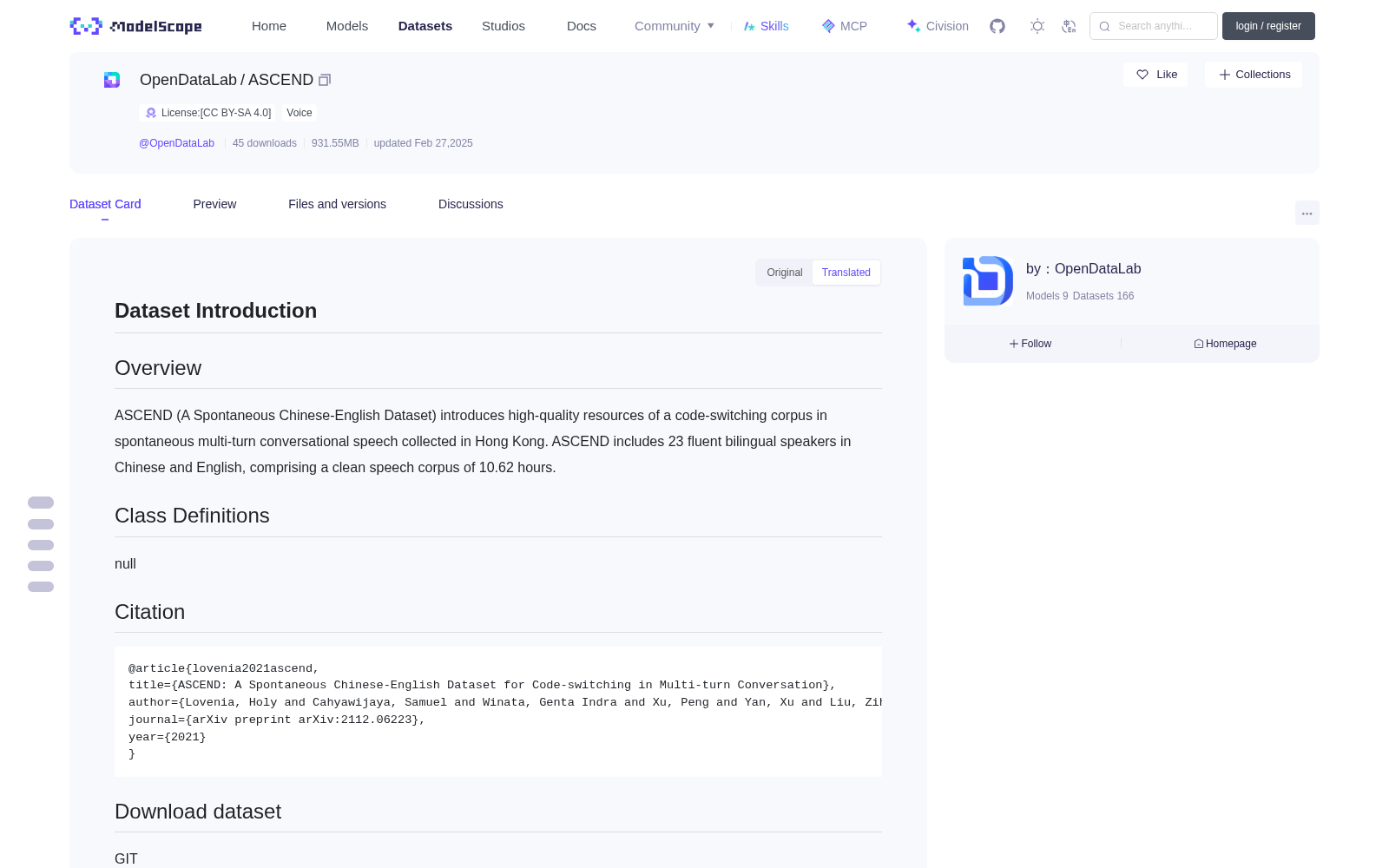1389x868 pixels.
Task: Expand the Community dropdown menu
Action: pyautogui.click(x=675, y=26)
